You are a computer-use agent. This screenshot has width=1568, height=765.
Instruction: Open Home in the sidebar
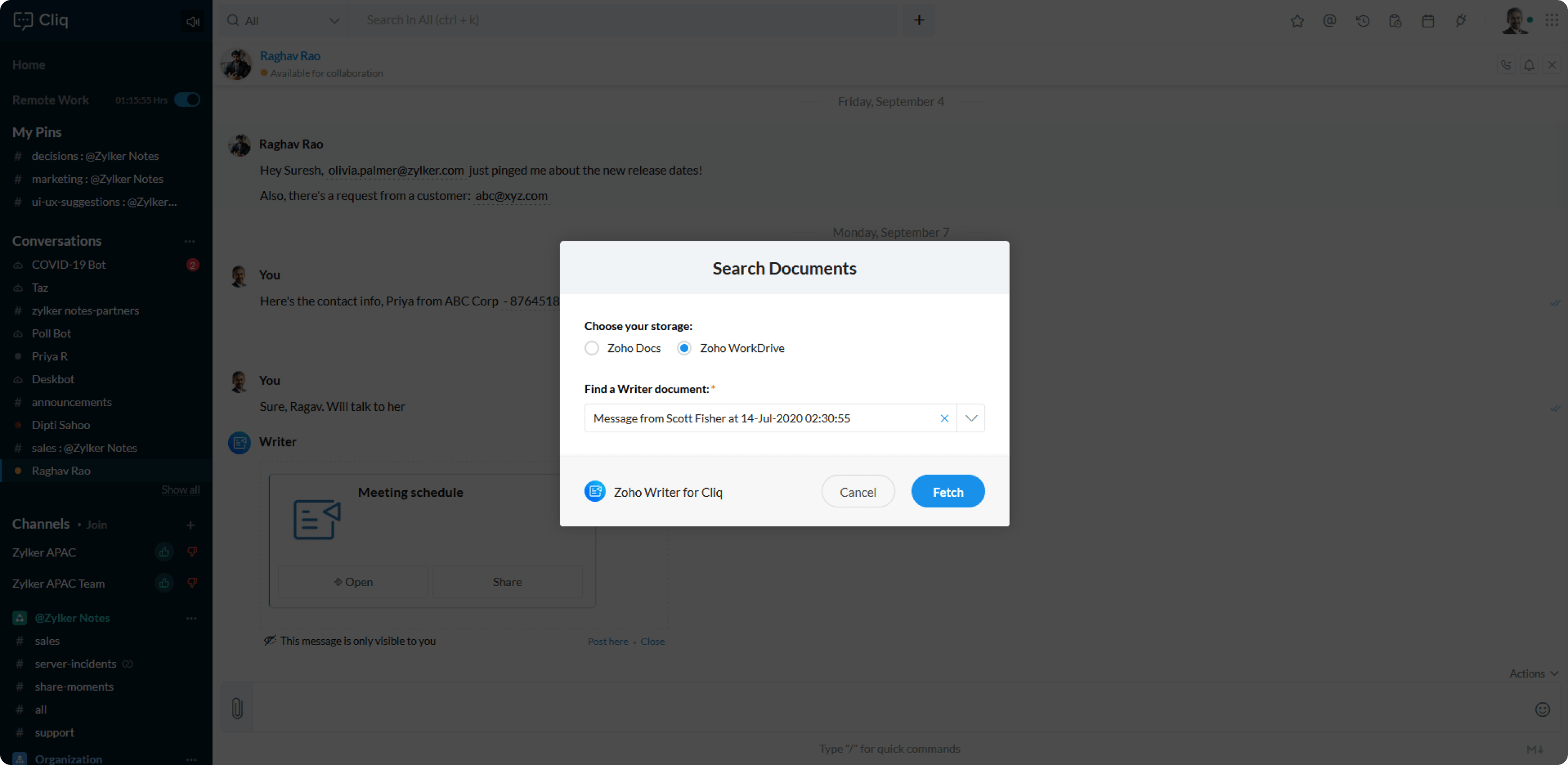click(28, 65)
